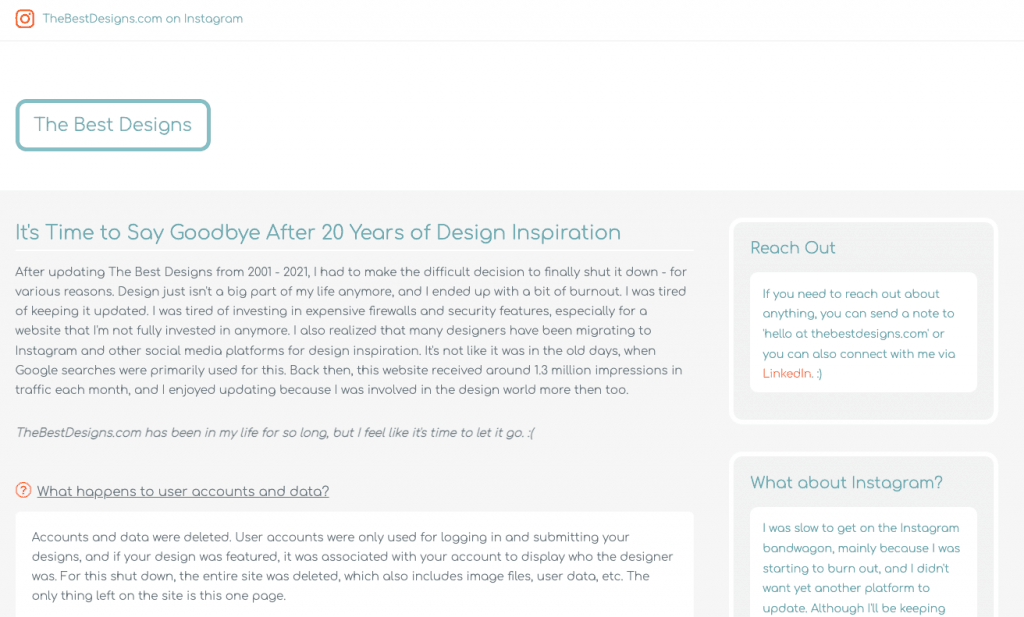This screenshot has width=1024, height=617.
Task: Click The Best Designs logo button
Action: point(113,125)
